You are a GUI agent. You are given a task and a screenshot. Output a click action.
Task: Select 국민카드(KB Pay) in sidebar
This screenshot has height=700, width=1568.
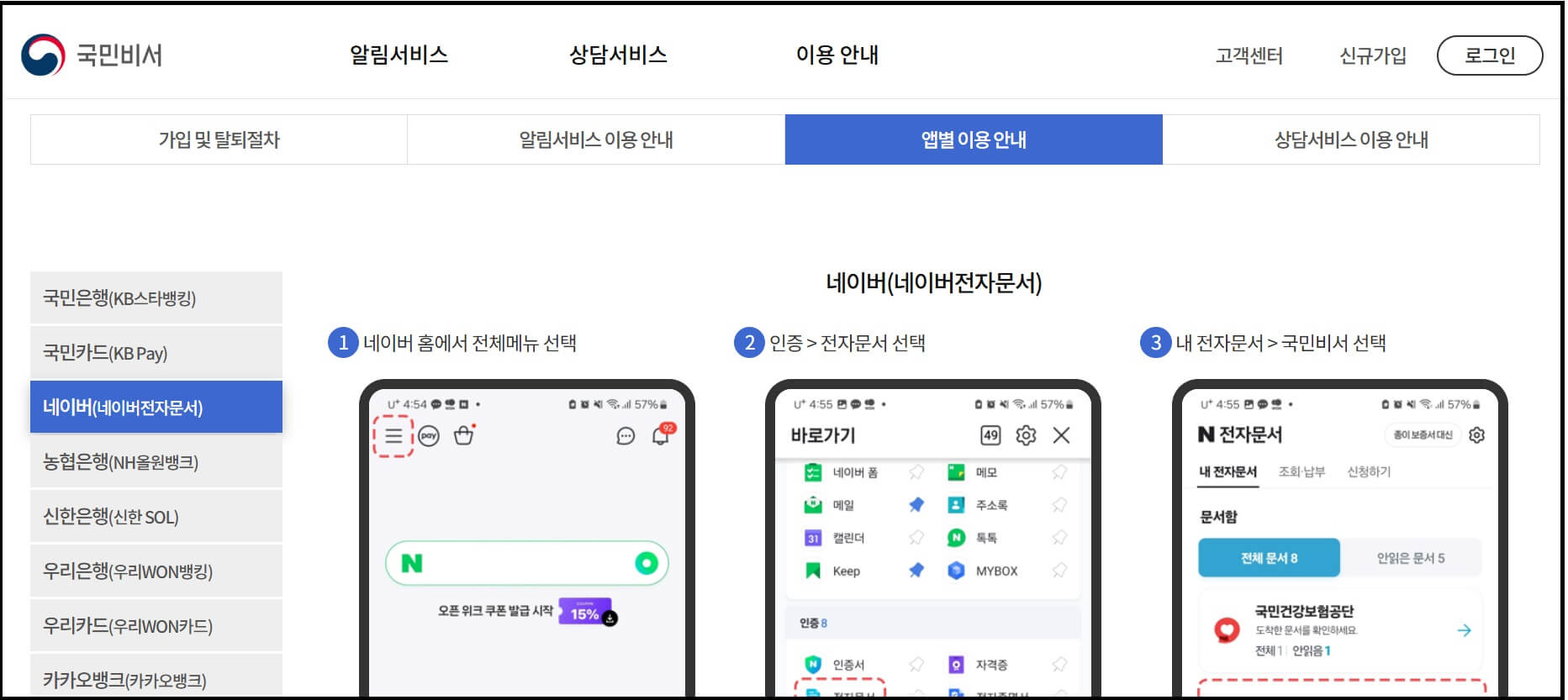point(156,353)
